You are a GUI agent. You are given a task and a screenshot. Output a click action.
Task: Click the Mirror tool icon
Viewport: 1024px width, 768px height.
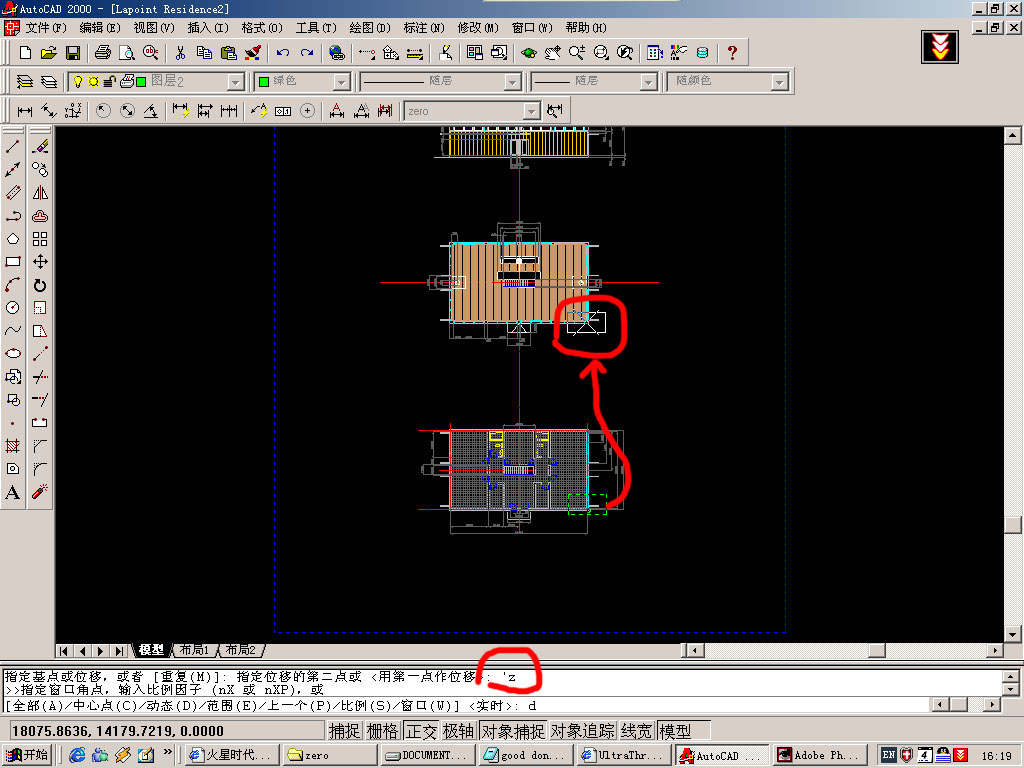tap(40, 193)
